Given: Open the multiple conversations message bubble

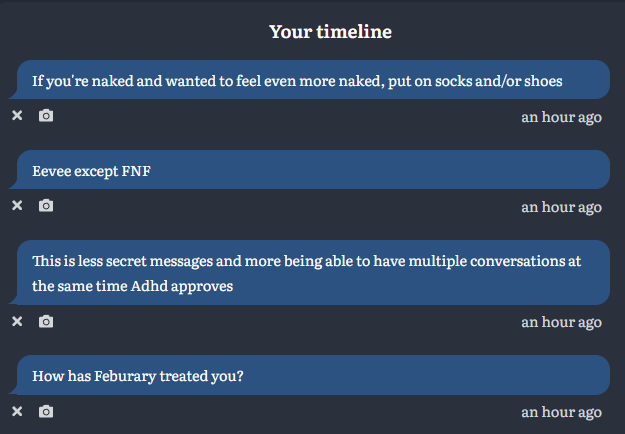Looking at the screenshot, I should (310, 273).
